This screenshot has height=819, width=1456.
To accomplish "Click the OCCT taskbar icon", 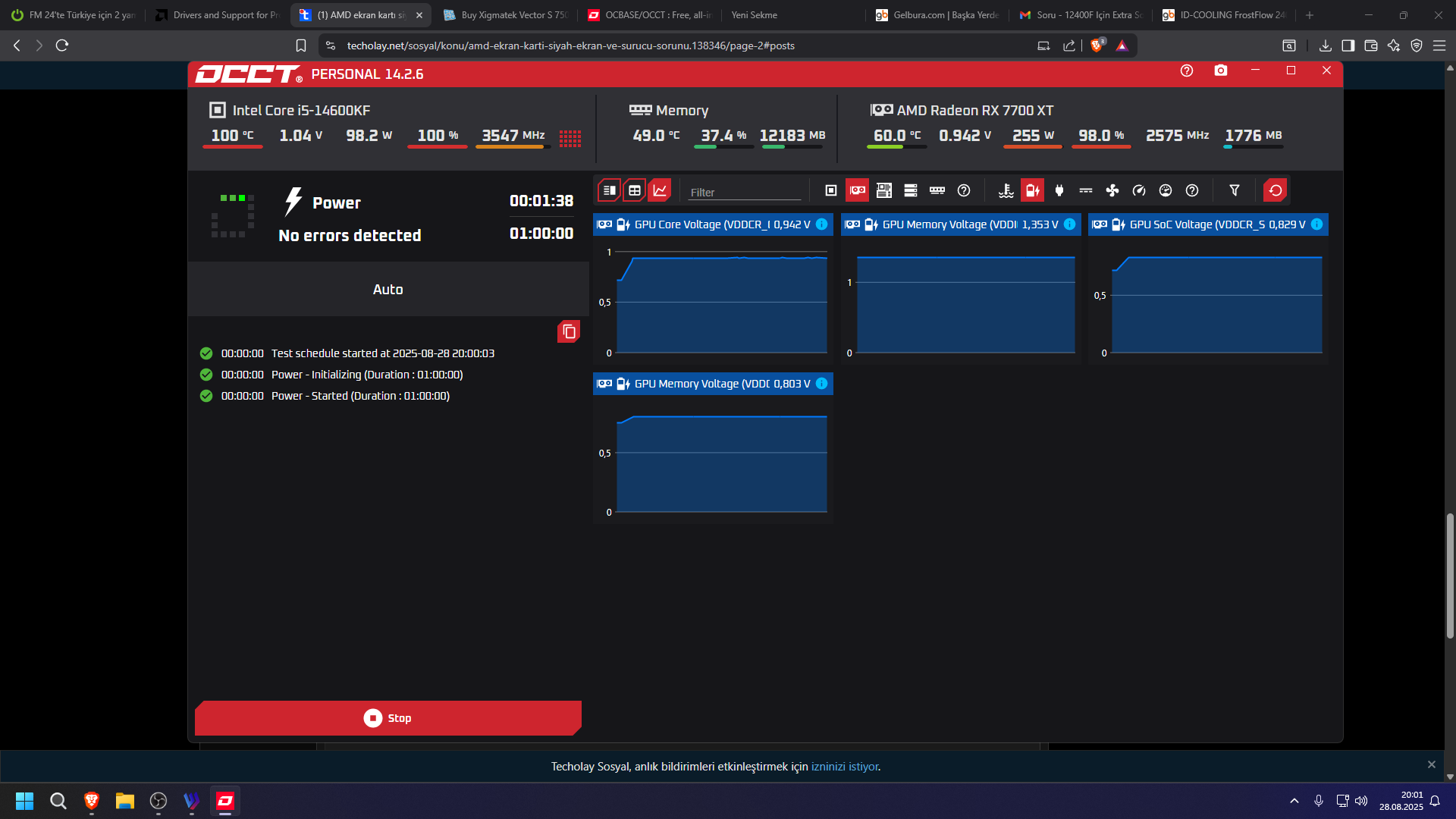I will coord(225,801).
